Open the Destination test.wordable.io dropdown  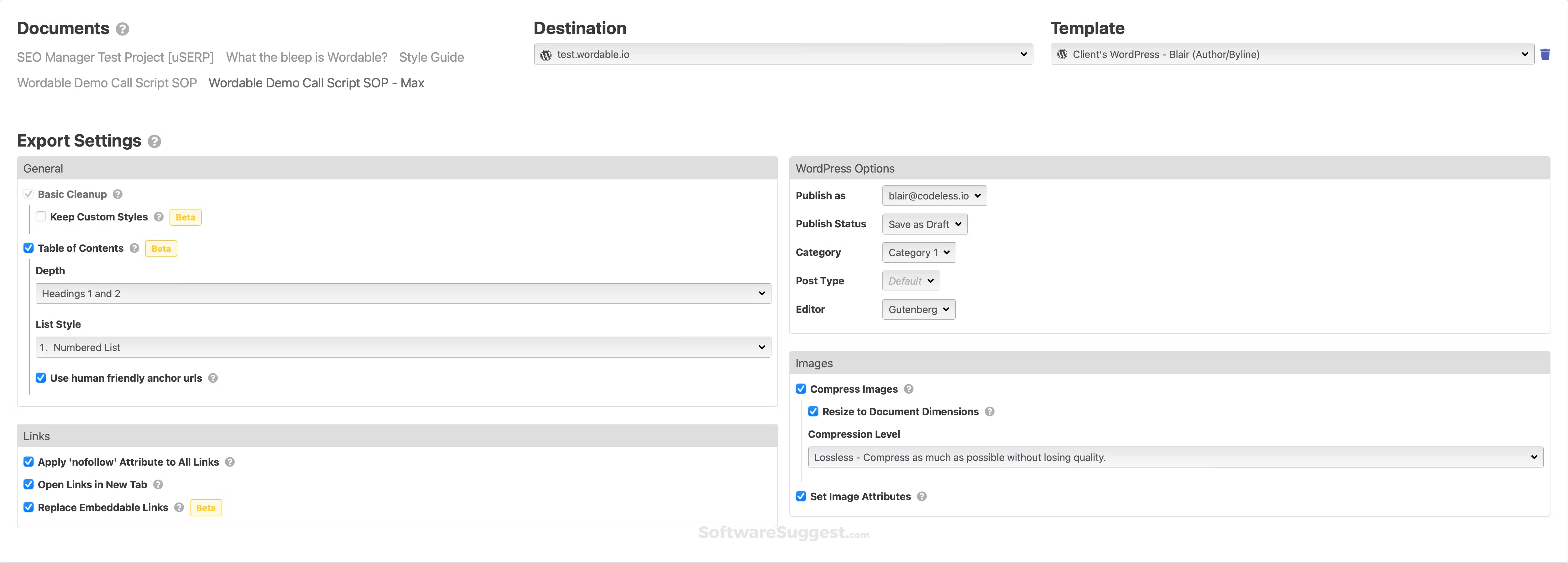(783, 55)
